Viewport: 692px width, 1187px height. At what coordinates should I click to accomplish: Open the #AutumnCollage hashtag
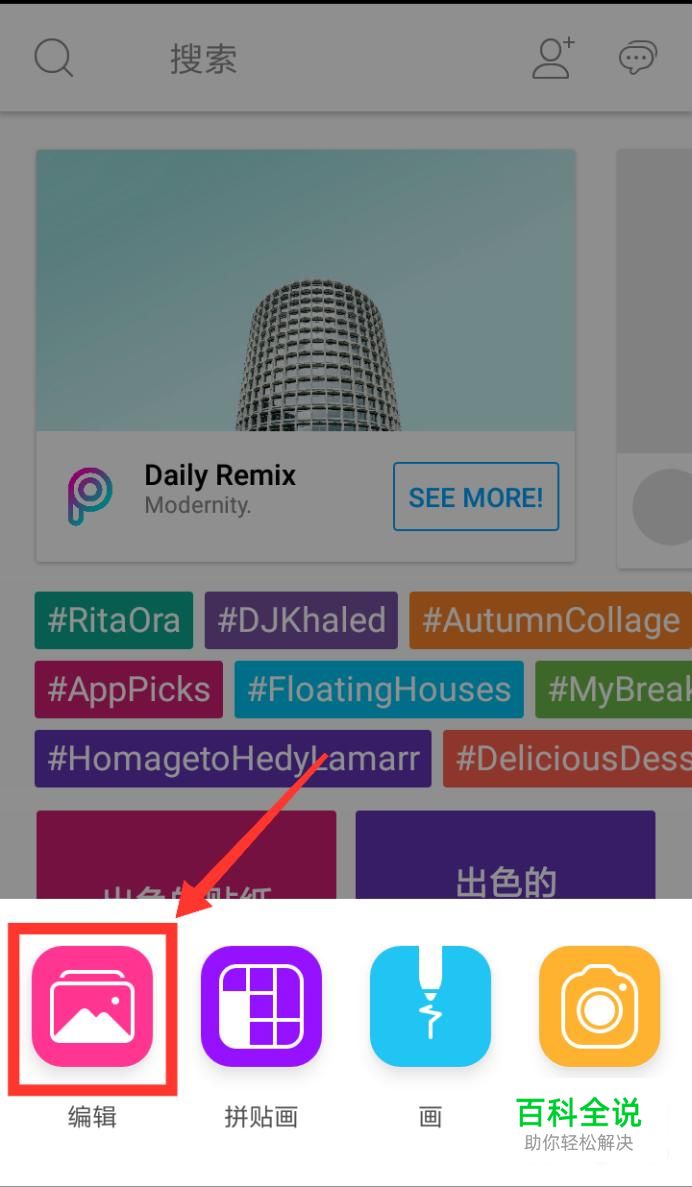click(550, 621)
